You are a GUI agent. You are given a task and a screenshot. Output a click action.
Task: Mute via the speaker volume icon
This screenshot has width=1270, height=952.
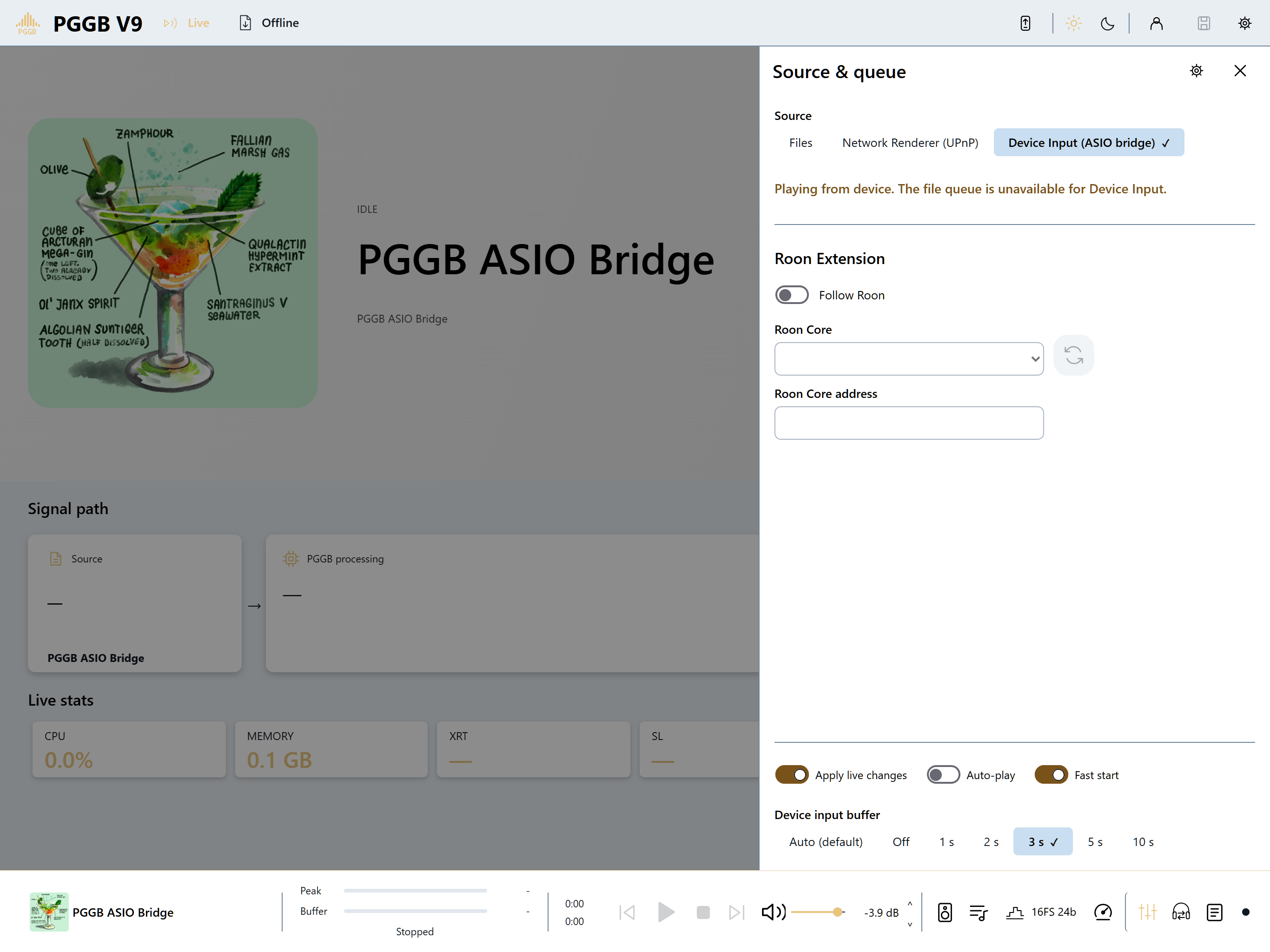(x=774, y=912)
